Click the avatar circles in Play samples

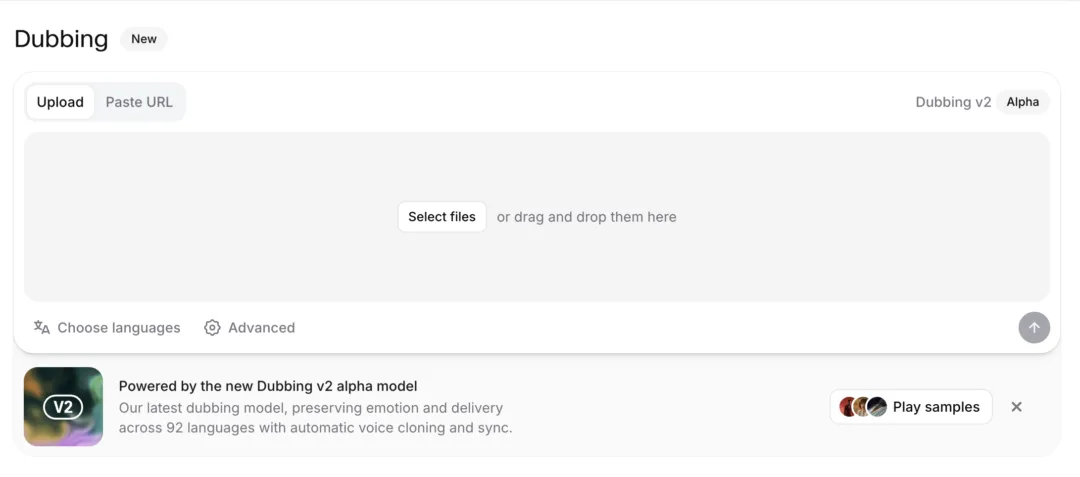(x=862, y=407)
